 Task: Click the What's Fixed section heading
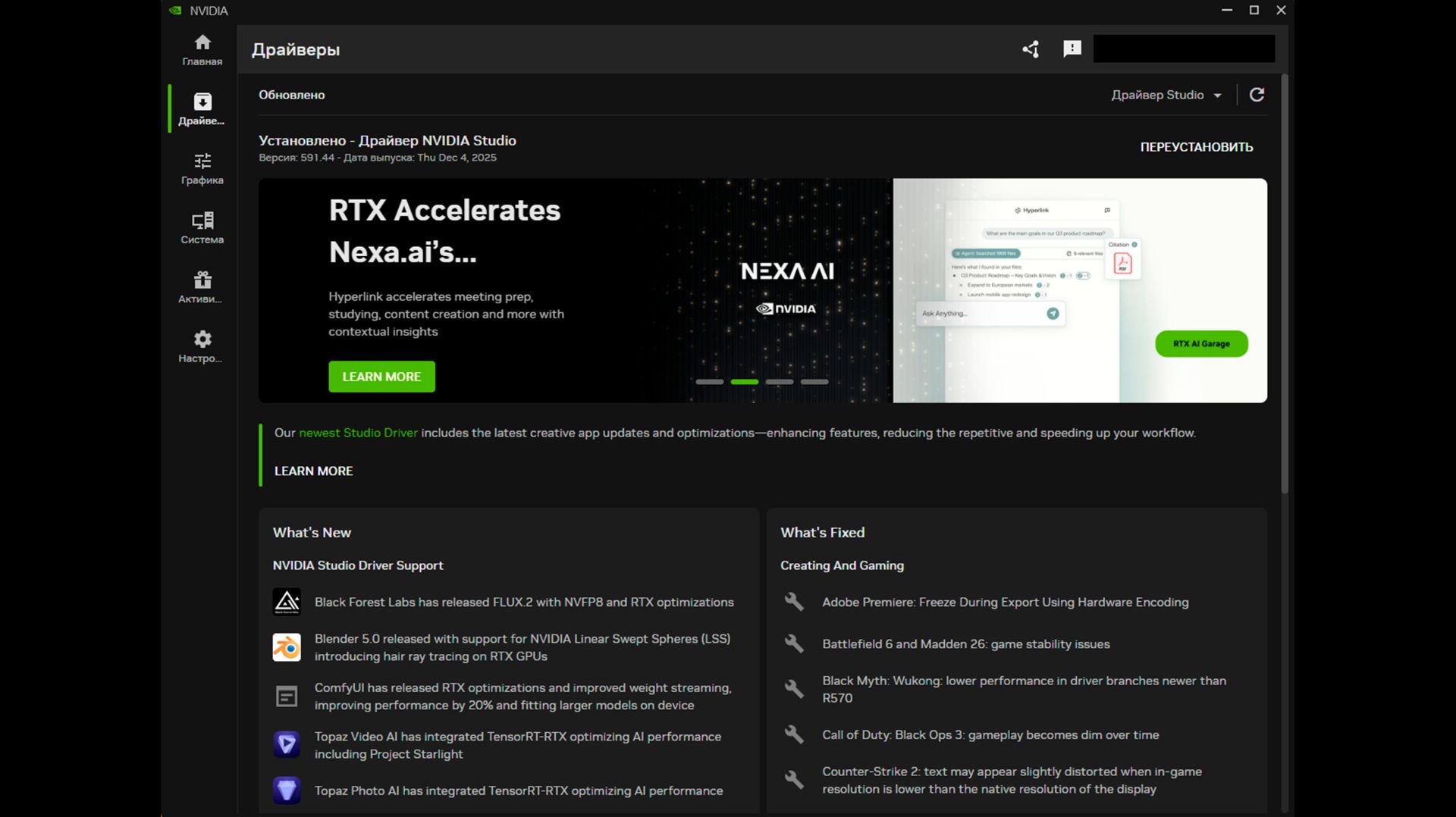[x=823, y=533]
